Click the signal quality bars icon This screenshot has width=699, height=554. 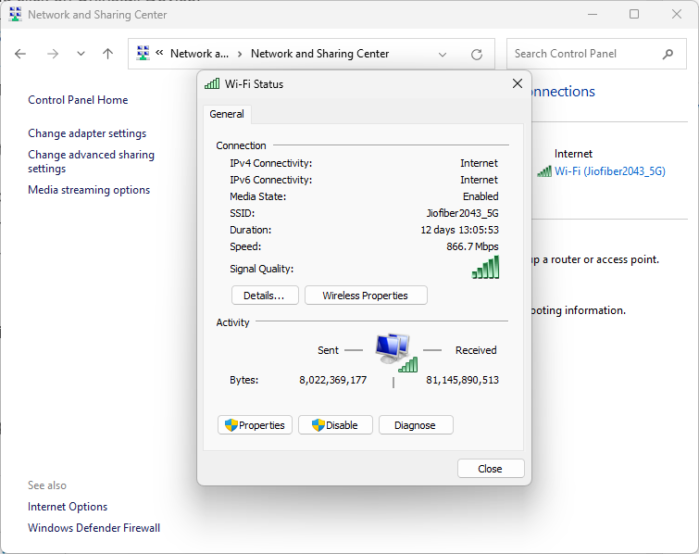(485, 267)
